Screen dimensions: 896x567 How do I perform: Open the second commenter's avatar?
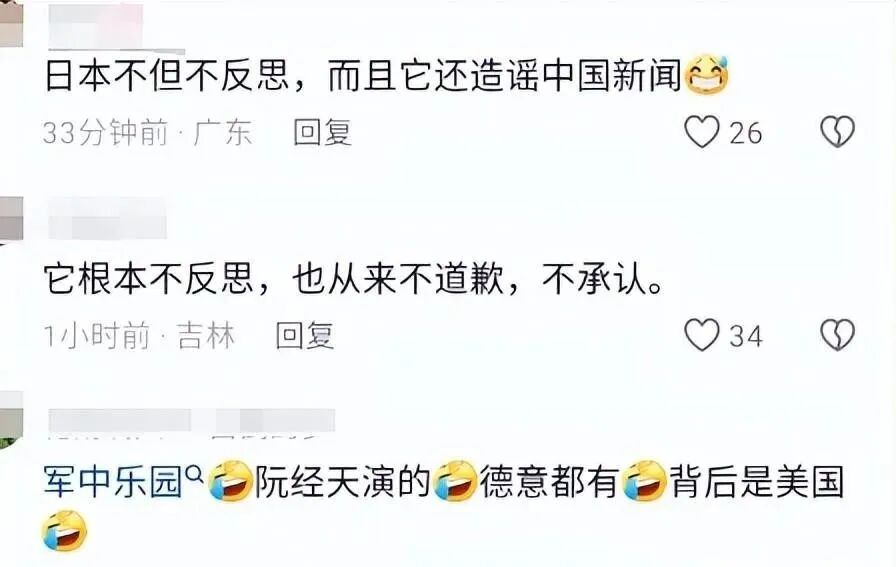click(11, 219)
